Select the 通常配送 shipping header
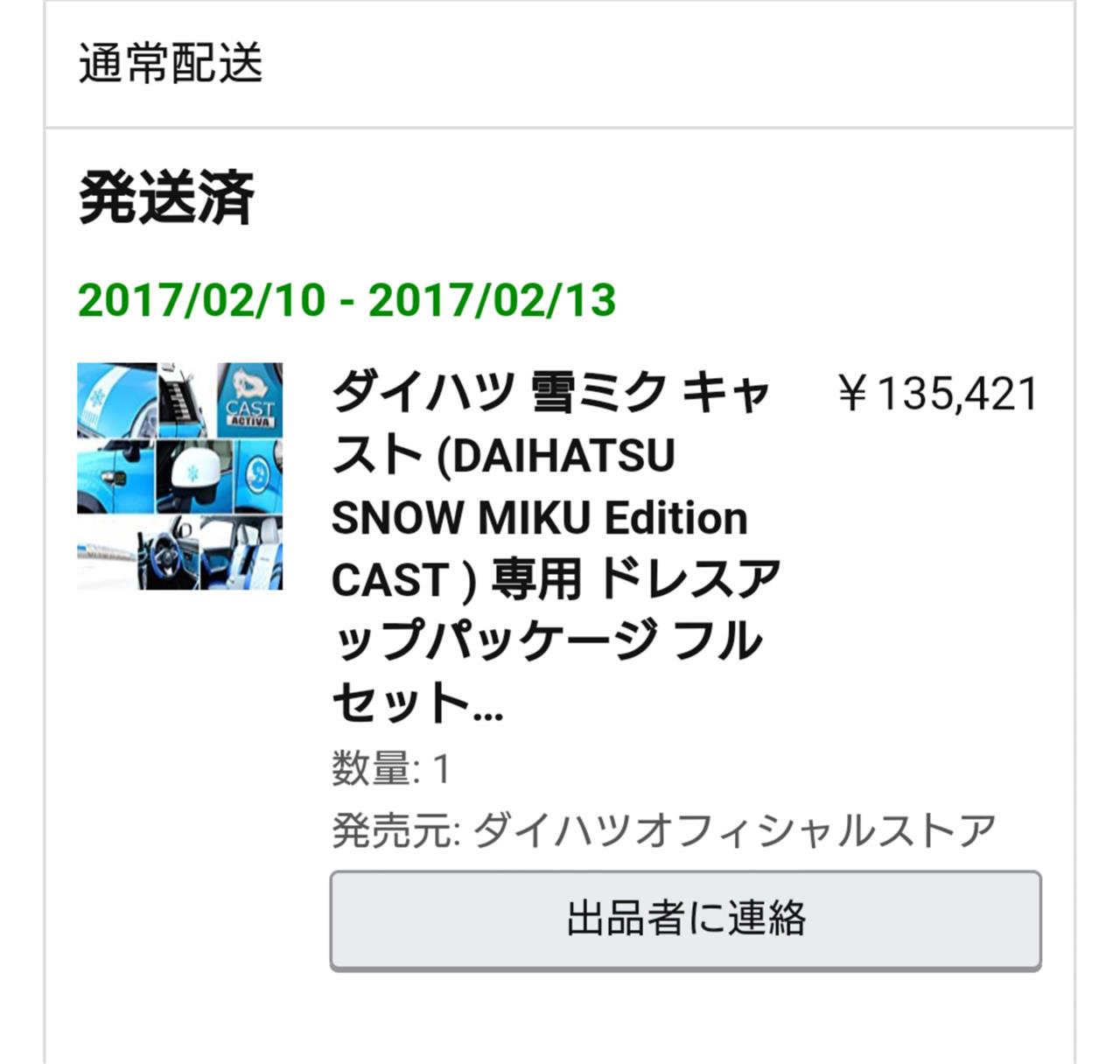The height and width of the screenshot is (1064, 1120). coord(171,63)
